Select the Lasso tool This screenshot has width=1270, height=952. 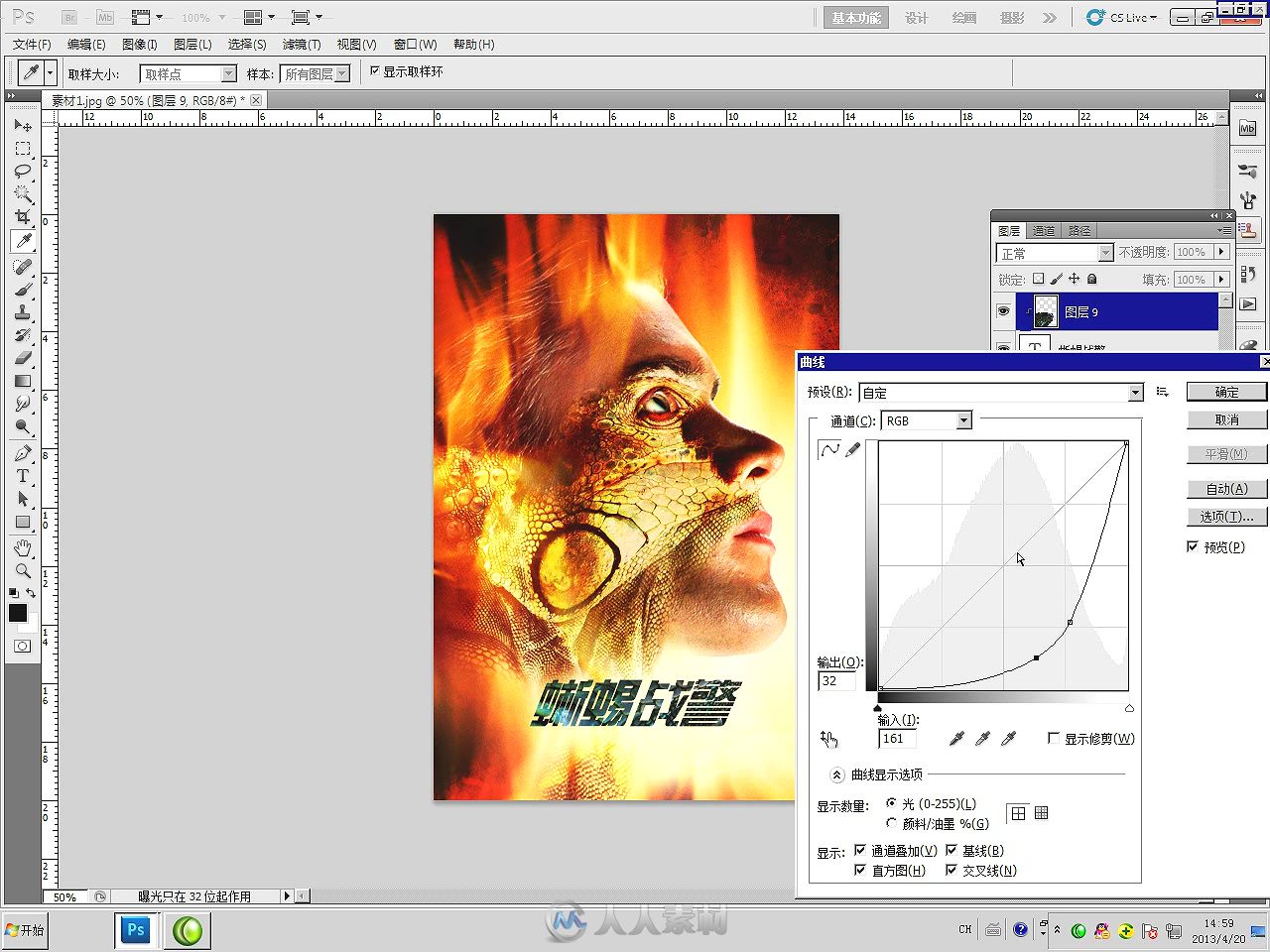[23, 172]
